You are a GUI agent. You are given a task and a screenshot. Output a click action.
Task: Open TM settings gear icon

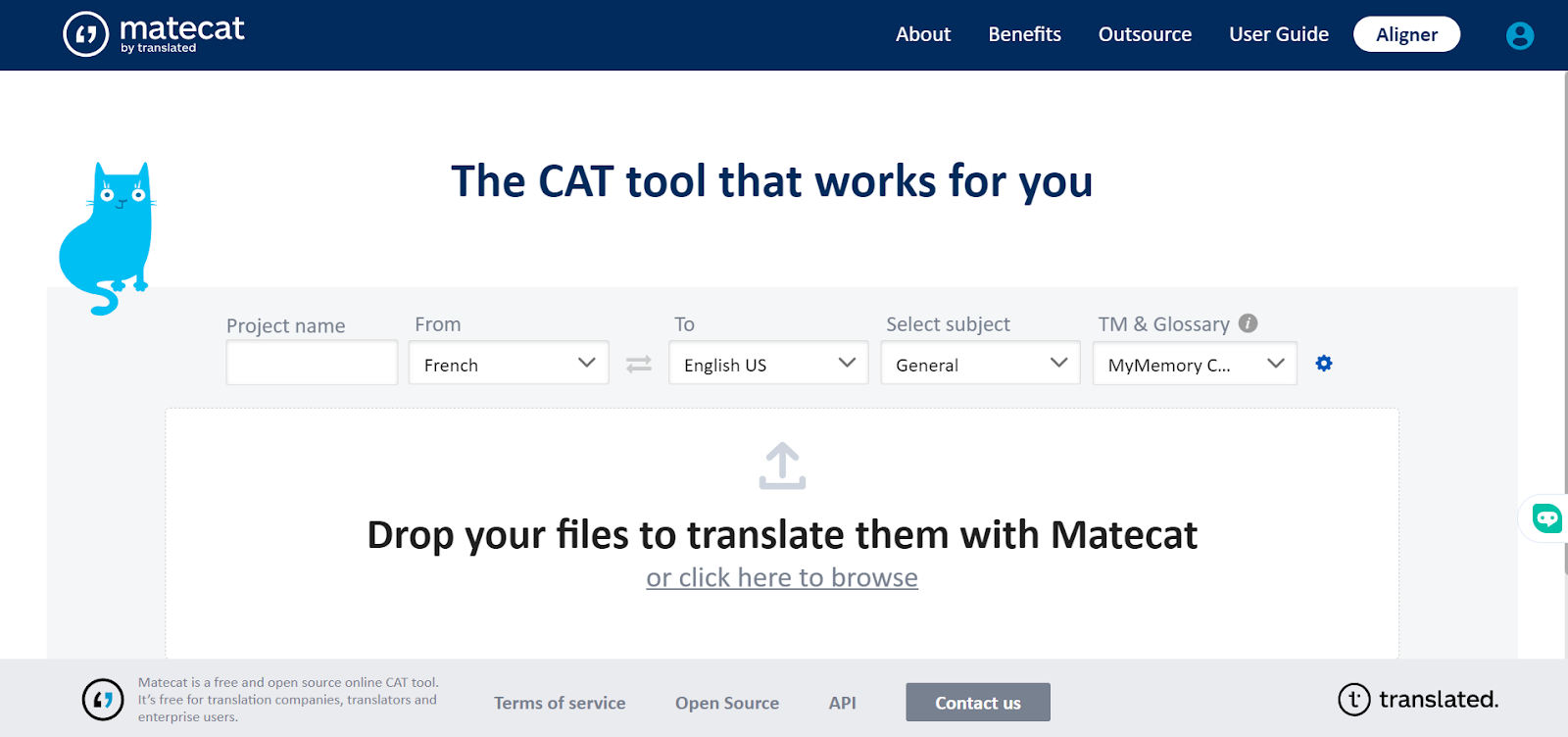1324,364
